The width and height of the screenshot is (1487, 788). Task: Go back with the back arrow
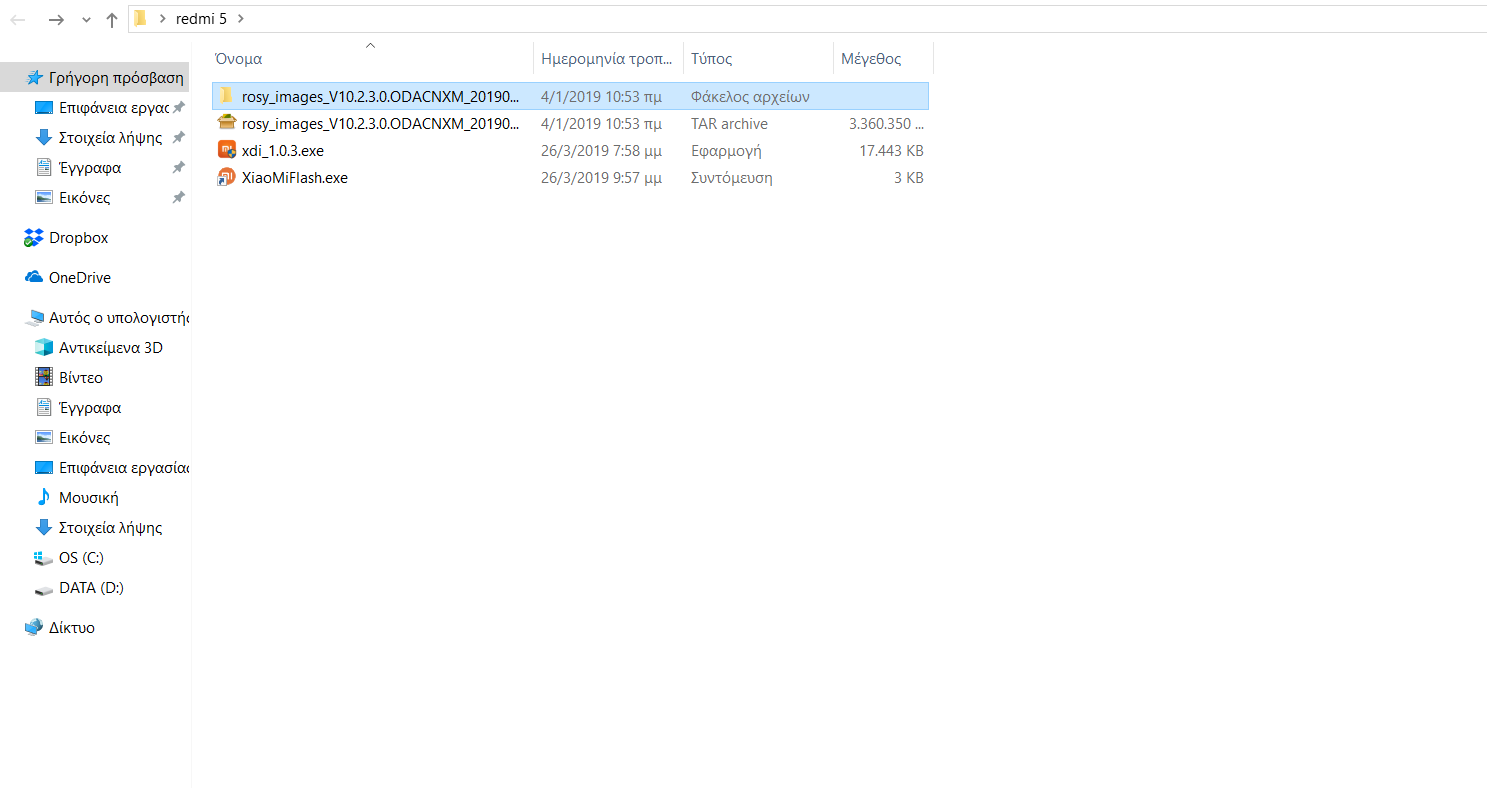pos(18,19)
